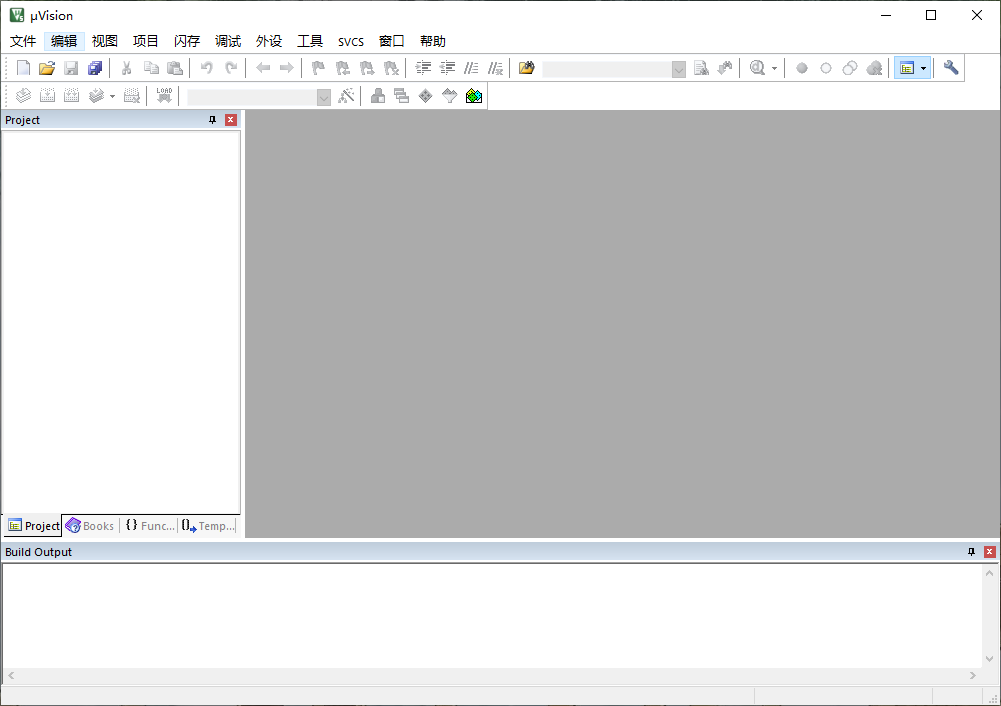Open the colorful Pack Installer icon
The height and width of the screenshot is (706, 1001).
pos(474,96)
